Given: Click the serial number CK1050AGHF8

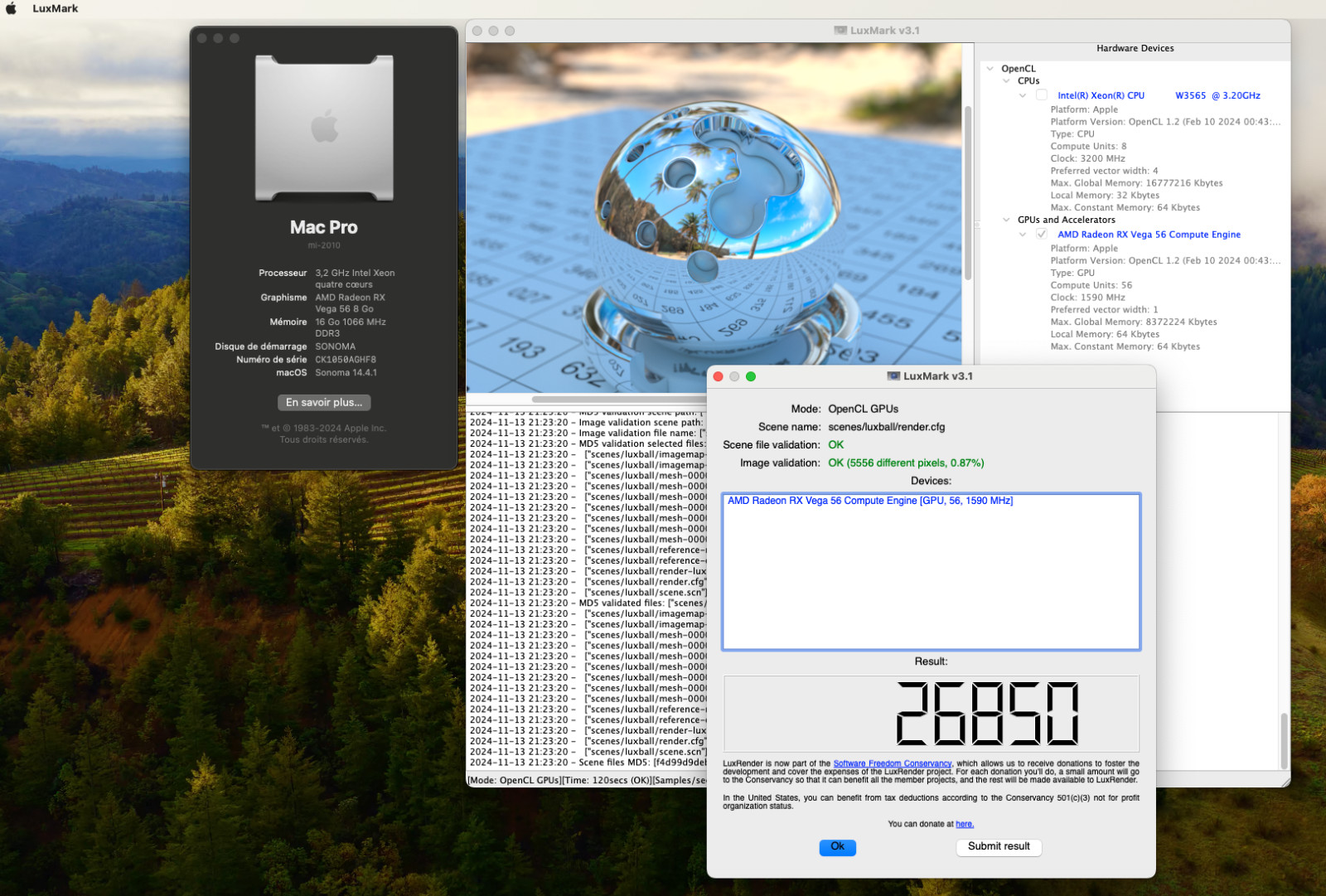Looking at the screenshot, I should pyautogui.click(x=346, y=360).
